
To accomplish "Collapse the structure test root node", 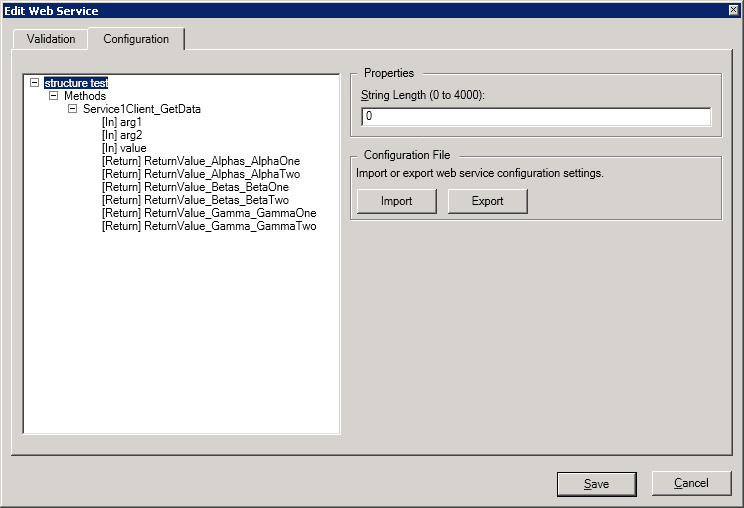I will pyautogui.click(x=35, y=83).
